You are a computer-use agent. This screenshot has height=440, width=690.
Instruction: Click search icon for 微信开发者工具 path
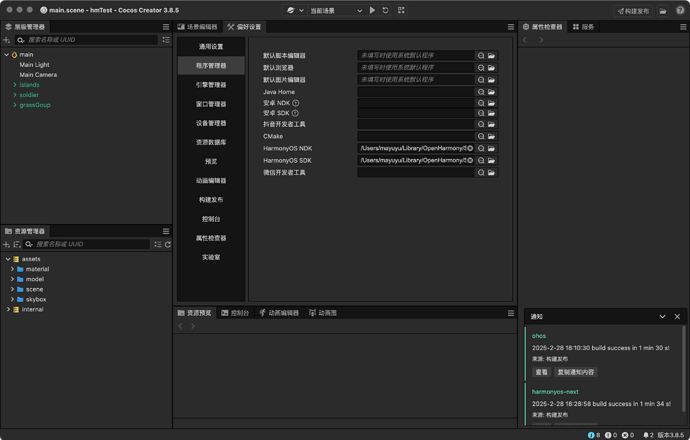click(481, 173)
